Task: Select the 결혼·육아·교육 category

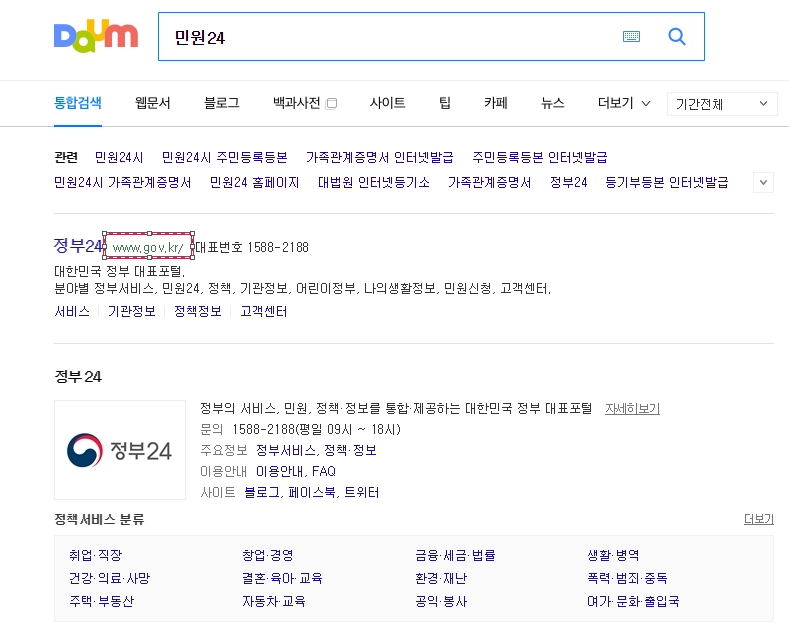Action: point(282,578)
